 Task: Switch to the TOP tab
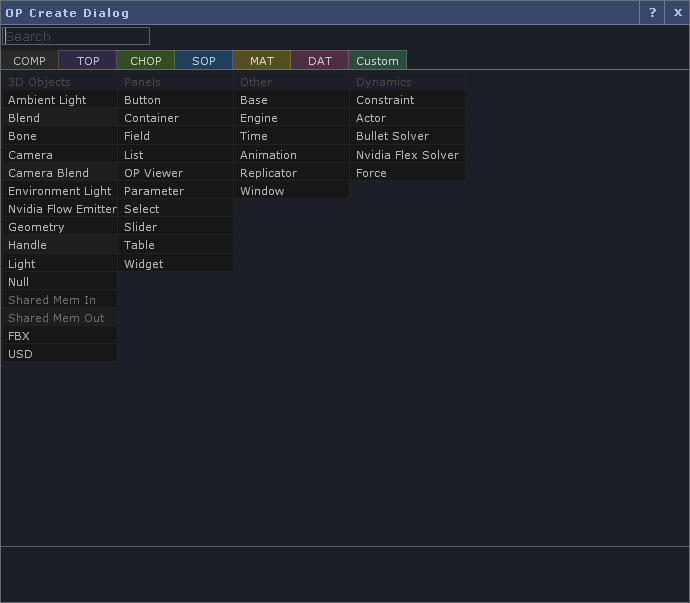coord(88,61)
